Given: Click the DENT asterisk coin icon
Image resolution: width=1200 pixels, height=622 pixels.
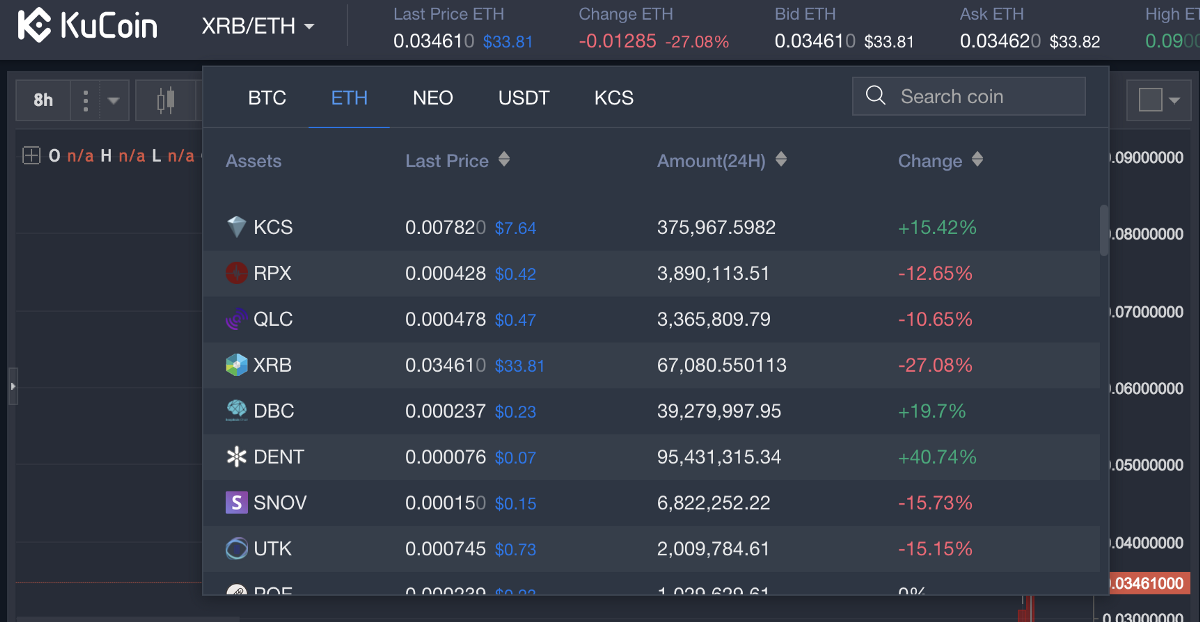Looking at the screenshot, I should [236, 457].
